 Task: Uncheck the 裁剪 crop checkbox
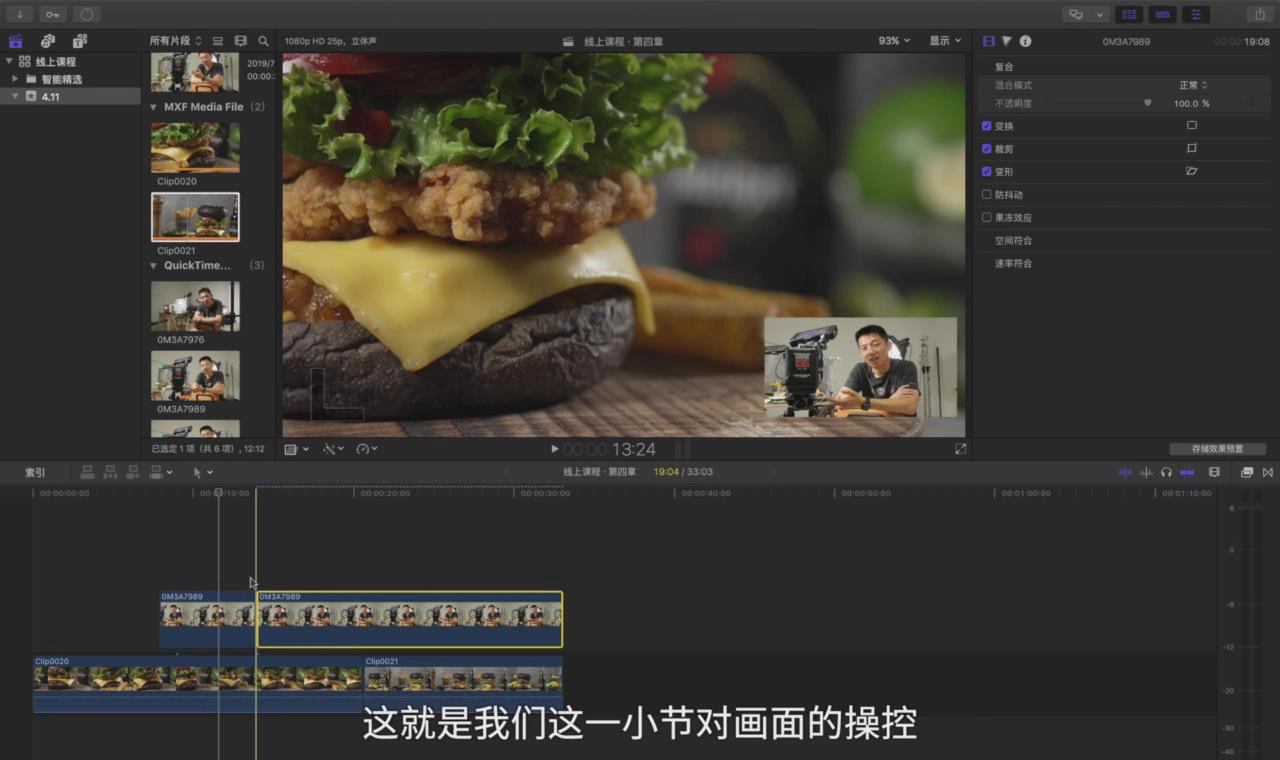[986, 149]
